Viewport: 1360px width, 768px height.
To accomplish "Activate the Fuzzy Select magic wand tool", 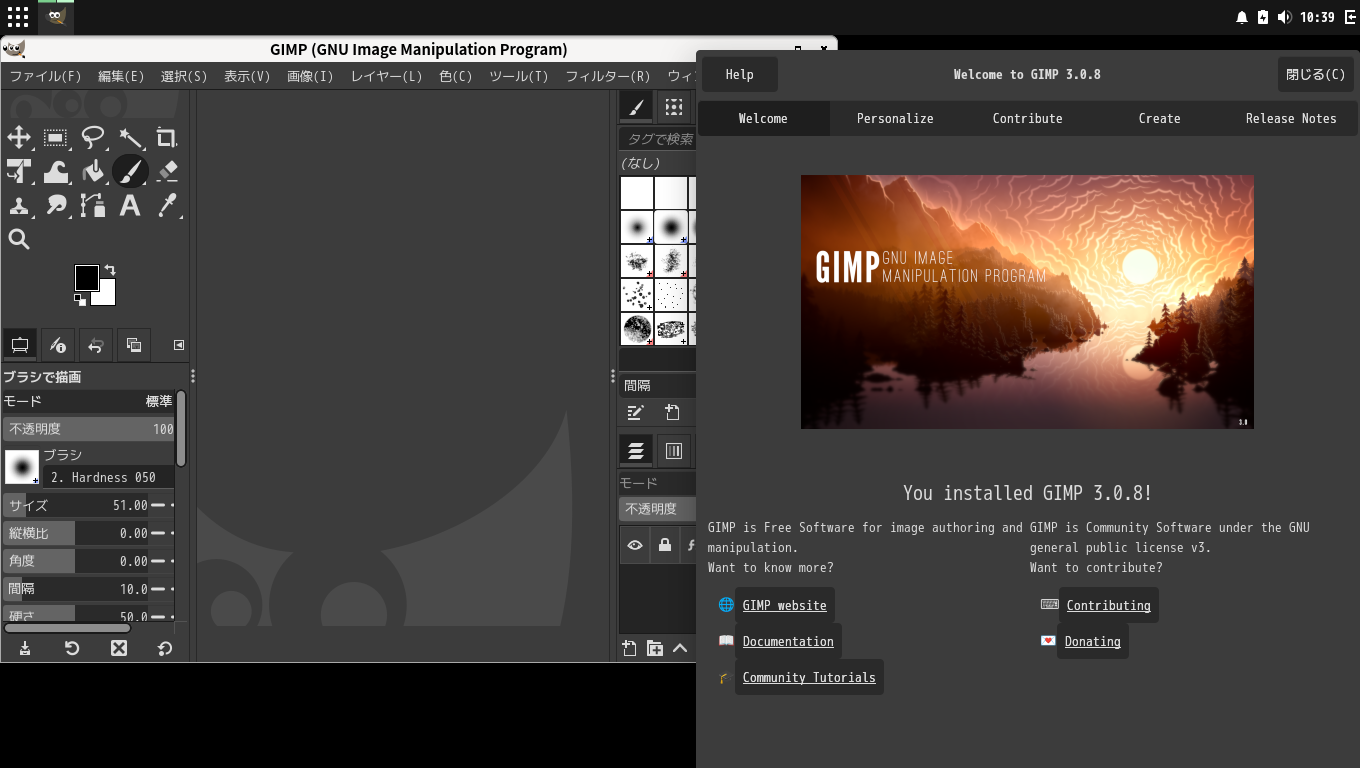I will (x=130, y=138).
